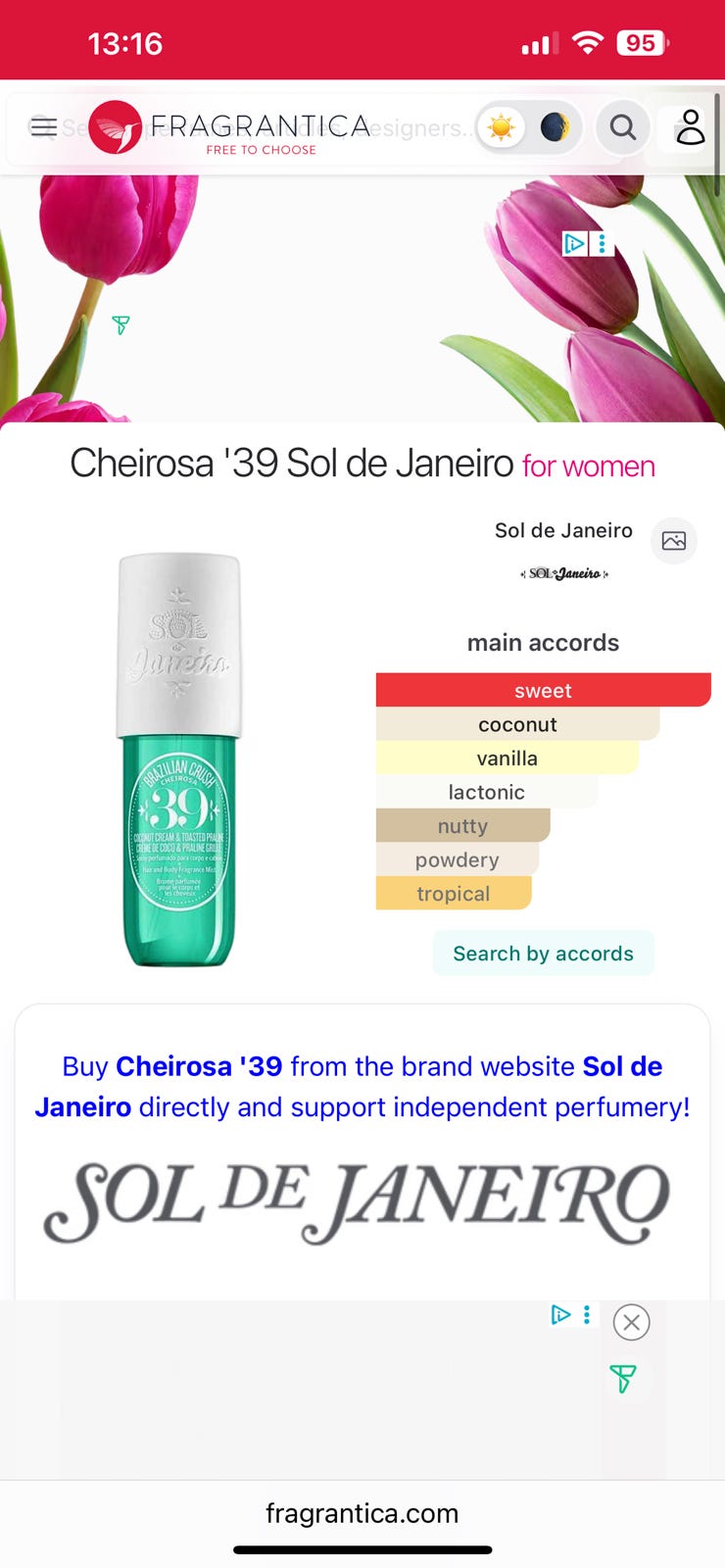Click the Search by accords button
Screen dimensions: 725x1568
pos(543,954)
